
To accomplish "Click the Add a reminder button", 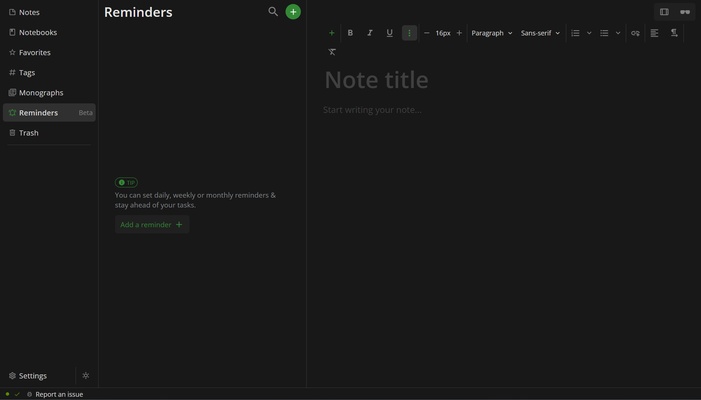I will [152, 224].
